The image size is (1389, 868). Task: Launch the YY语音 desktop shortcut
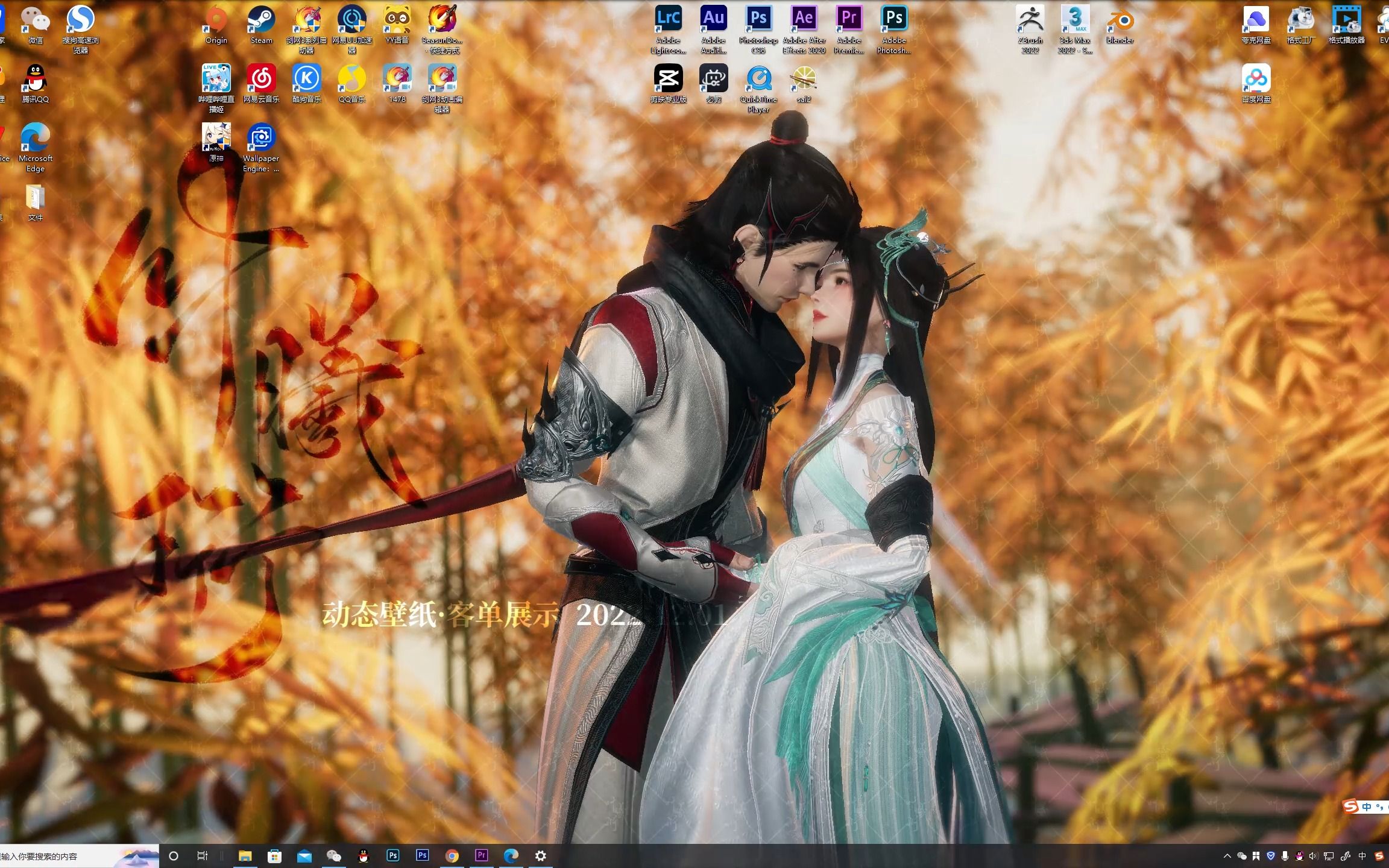coord(397,25)
